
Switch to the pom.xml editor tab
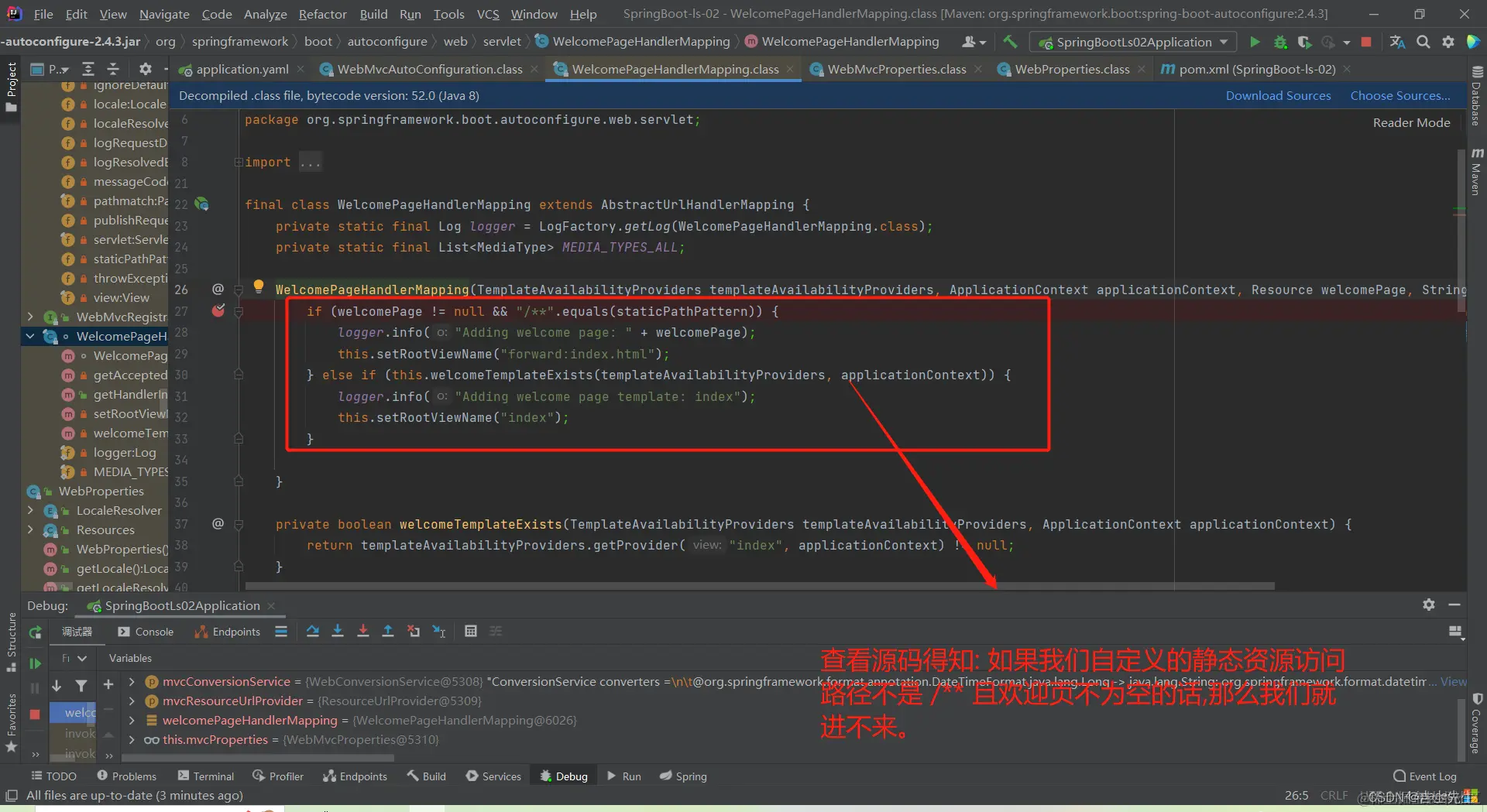[1257, 69]
